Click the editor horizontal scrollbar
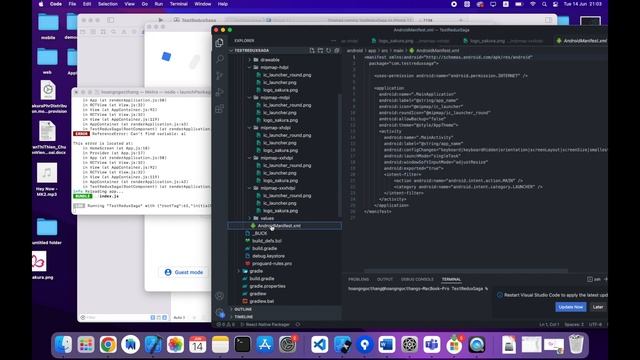Screen dimensions: 640x360 (466, 271)
